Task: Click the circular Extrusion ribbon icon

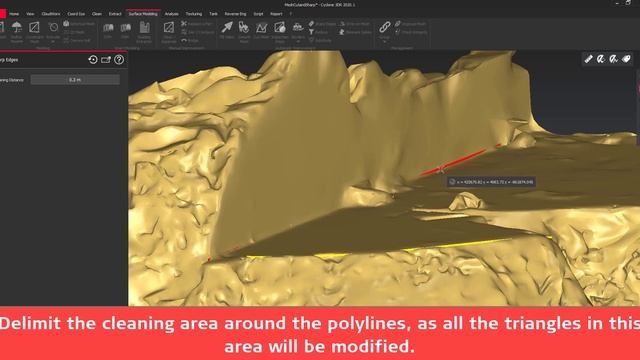Action: (x=53, y=28)
